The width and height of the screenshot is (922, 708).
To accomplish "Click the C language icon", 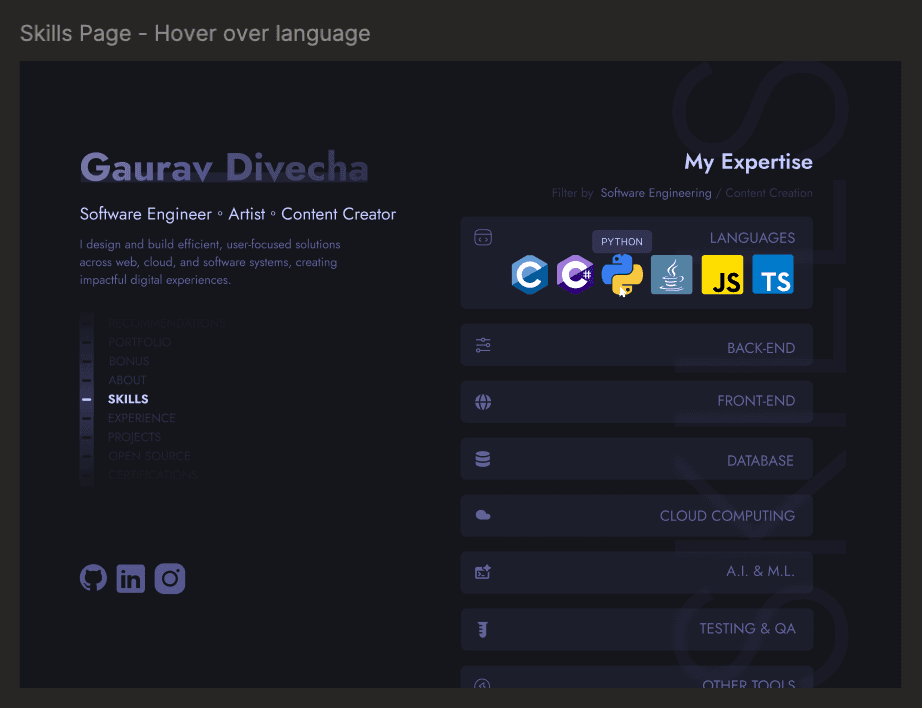I will (530, 275).
